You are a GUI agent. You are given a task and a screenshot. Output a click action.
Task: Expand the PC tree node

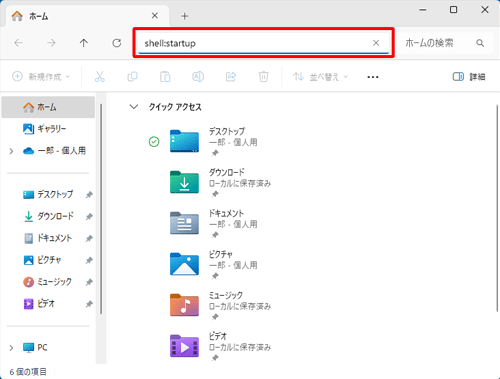point(11,348)
